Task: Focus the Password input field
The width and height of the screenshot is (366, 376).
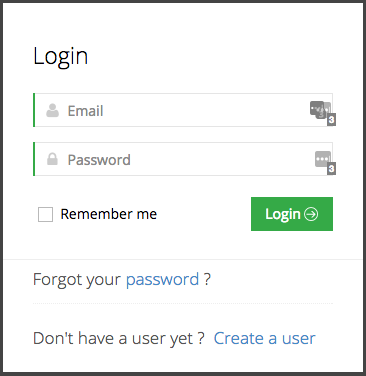Action: (183, 159)
